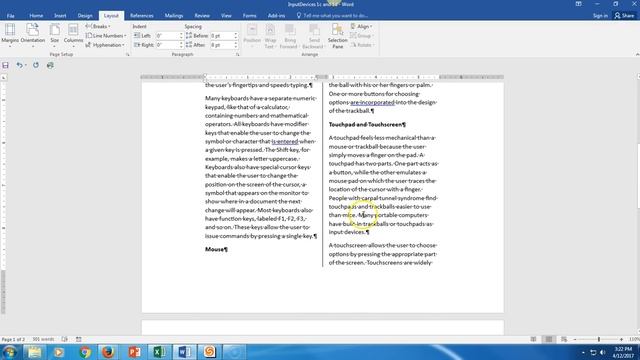Image resolution: width=640 pixels, height=360 pixels.
Task: Switch to the Review tab
Action: [x=202, y=16]
